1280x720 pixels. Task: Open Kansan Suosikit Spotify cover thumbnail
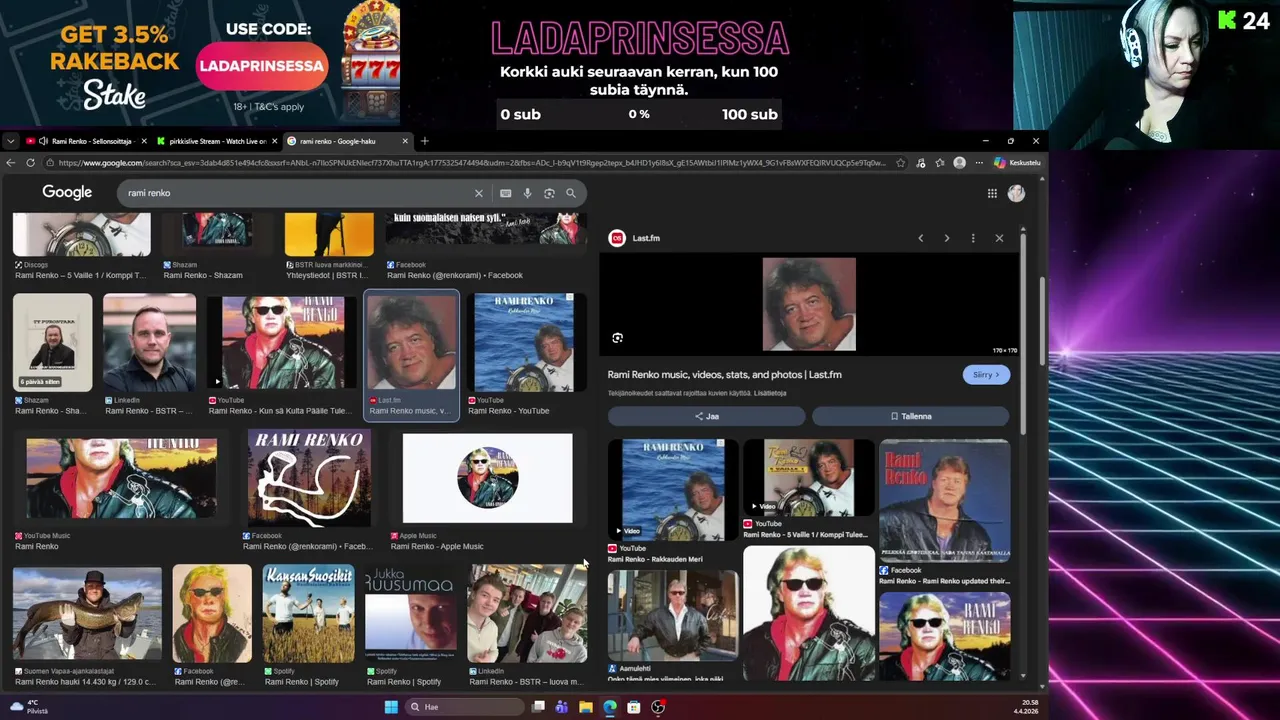[308, 615]
